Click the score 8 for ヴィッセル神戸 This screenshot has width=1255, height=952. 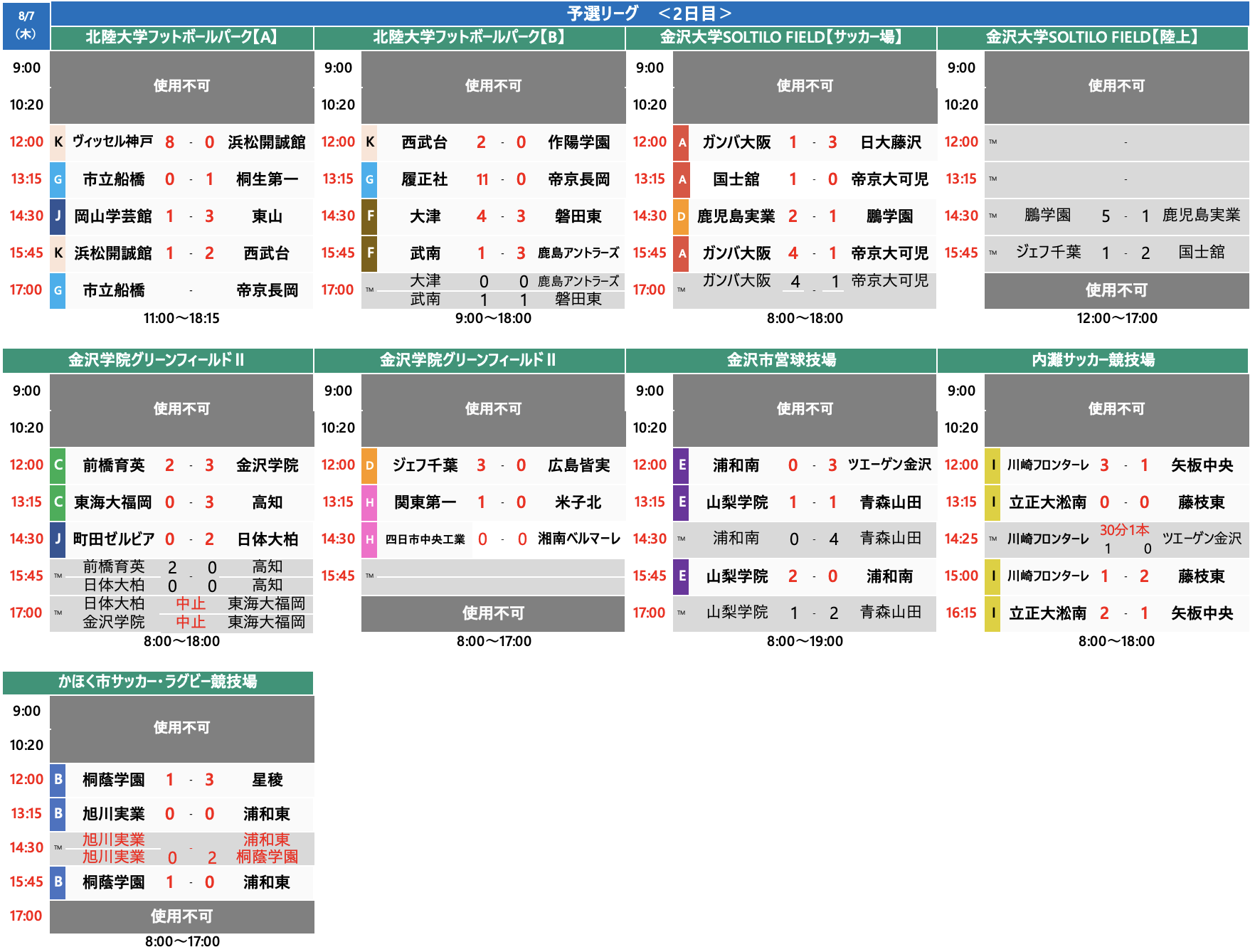pyautogui.click(x=169, y=142)
